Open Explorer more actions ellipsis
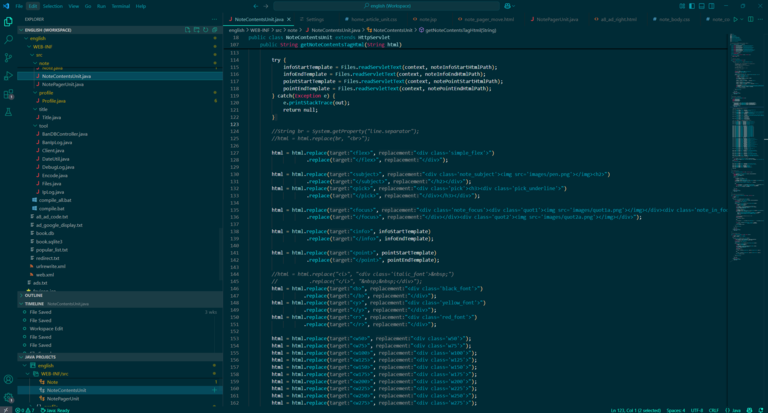 pos(215,19)
